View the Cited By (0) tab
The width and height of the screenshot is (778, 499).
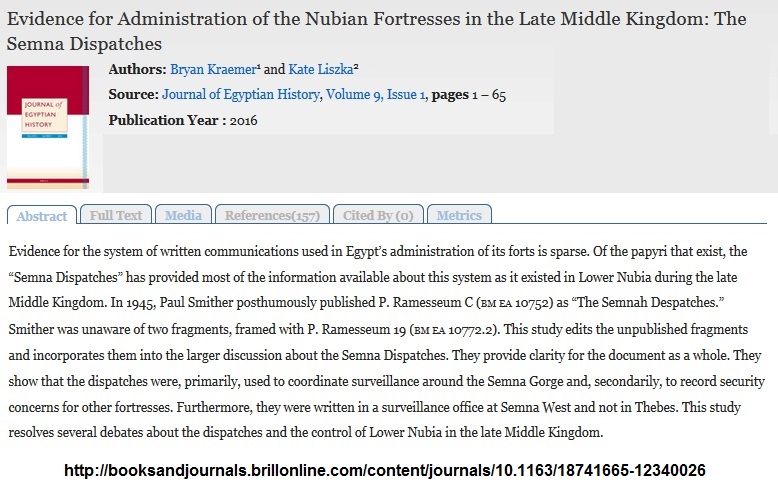[x=377, y=215]
